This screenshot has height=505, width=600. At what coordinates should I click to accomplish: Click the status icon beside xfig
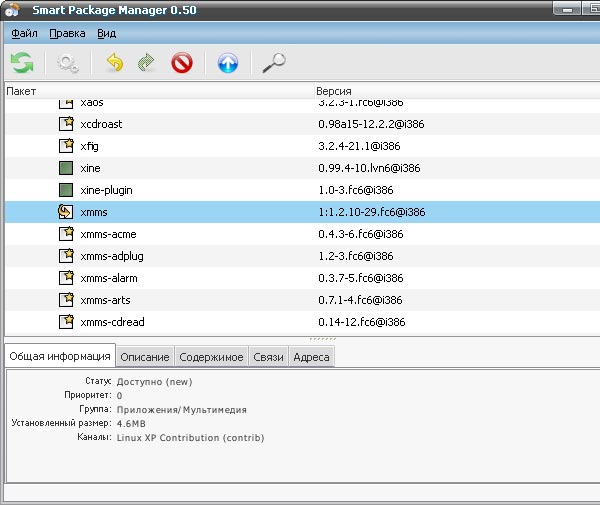click(66, 146)
